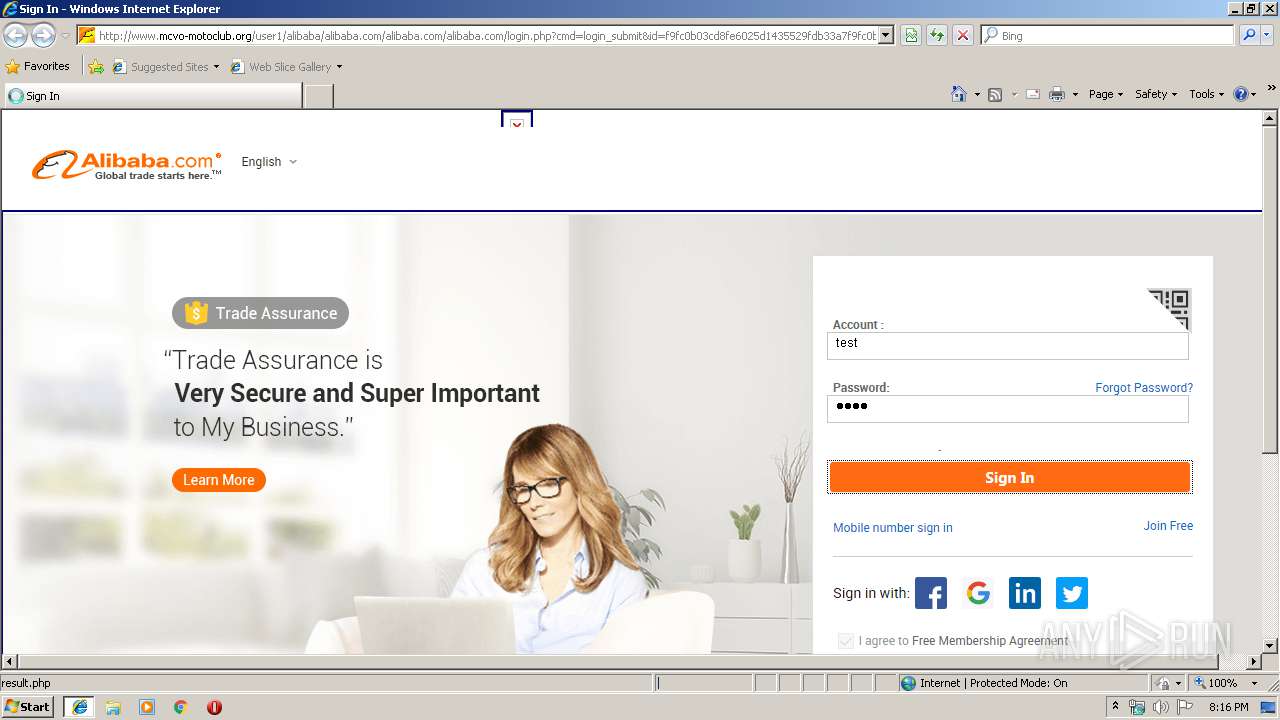This screenshot has height=720, width=1280.
Task: Open the Tools menu
Action: [1207, 94]
